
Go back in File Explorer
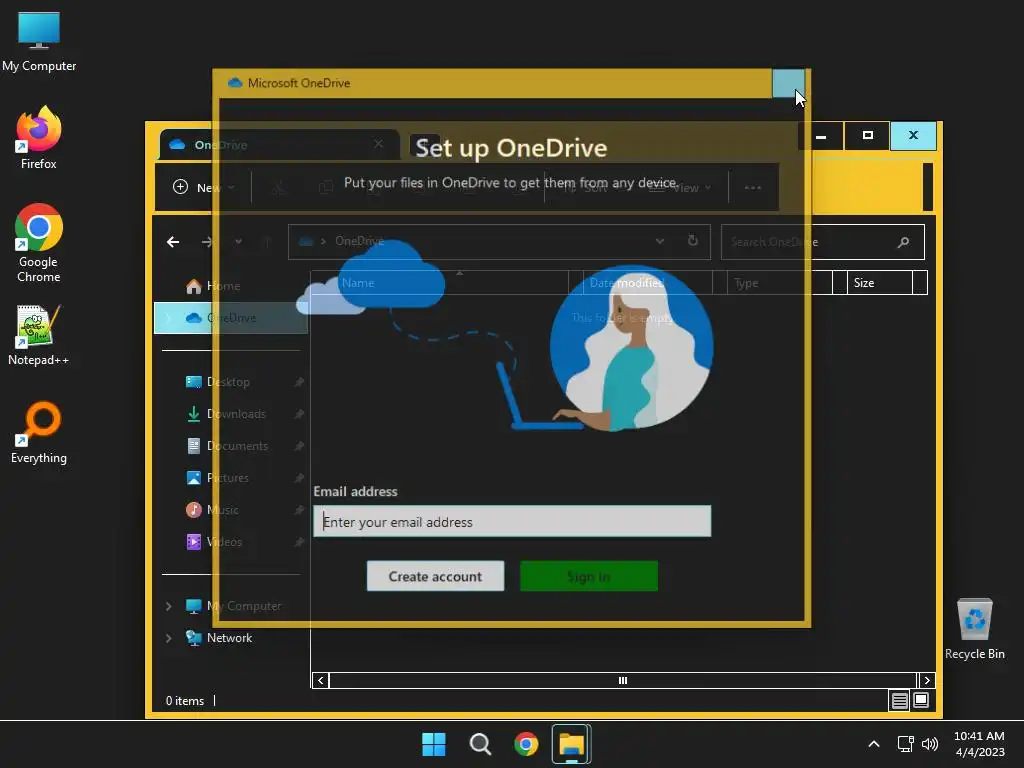[x=173, y=242]
